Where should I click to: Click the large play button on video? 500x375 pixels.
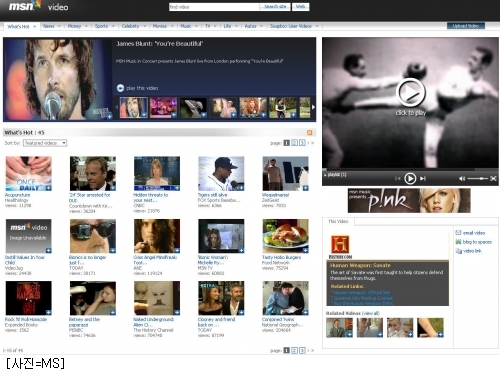coord(410,93)
